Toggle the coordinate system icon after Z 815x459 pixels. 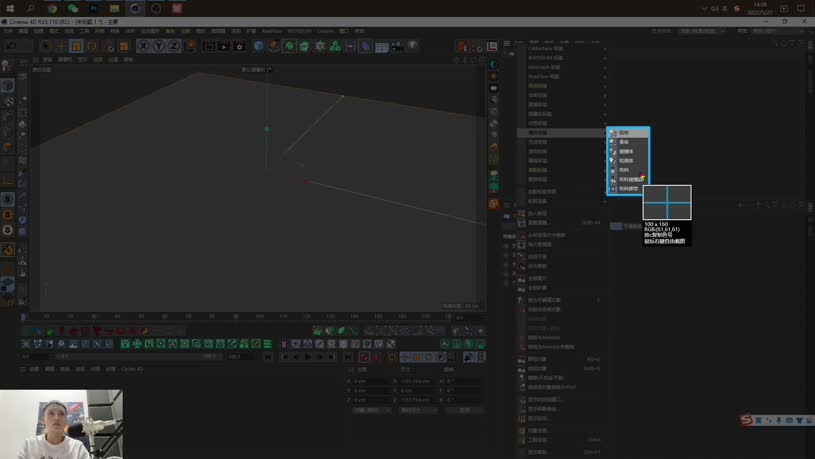(x=190, y=46)
